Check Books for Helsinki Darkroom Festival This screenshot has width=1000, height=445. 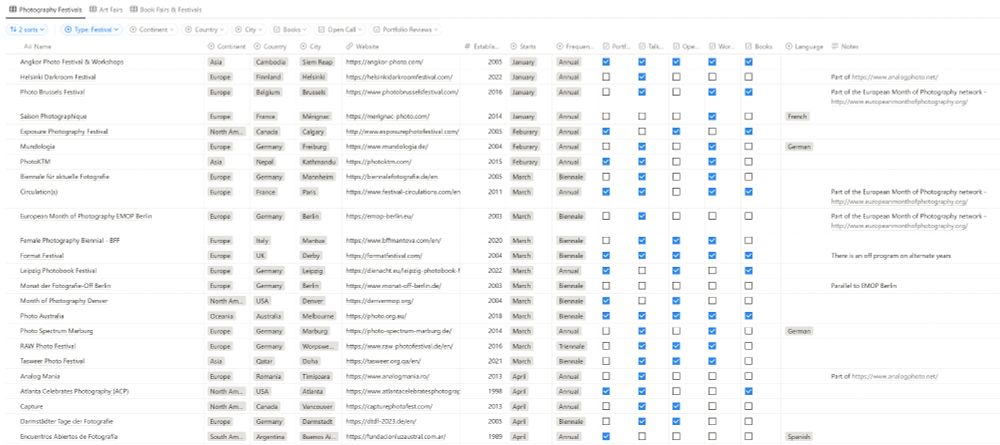pyautogui.click(x=748, y=77)
